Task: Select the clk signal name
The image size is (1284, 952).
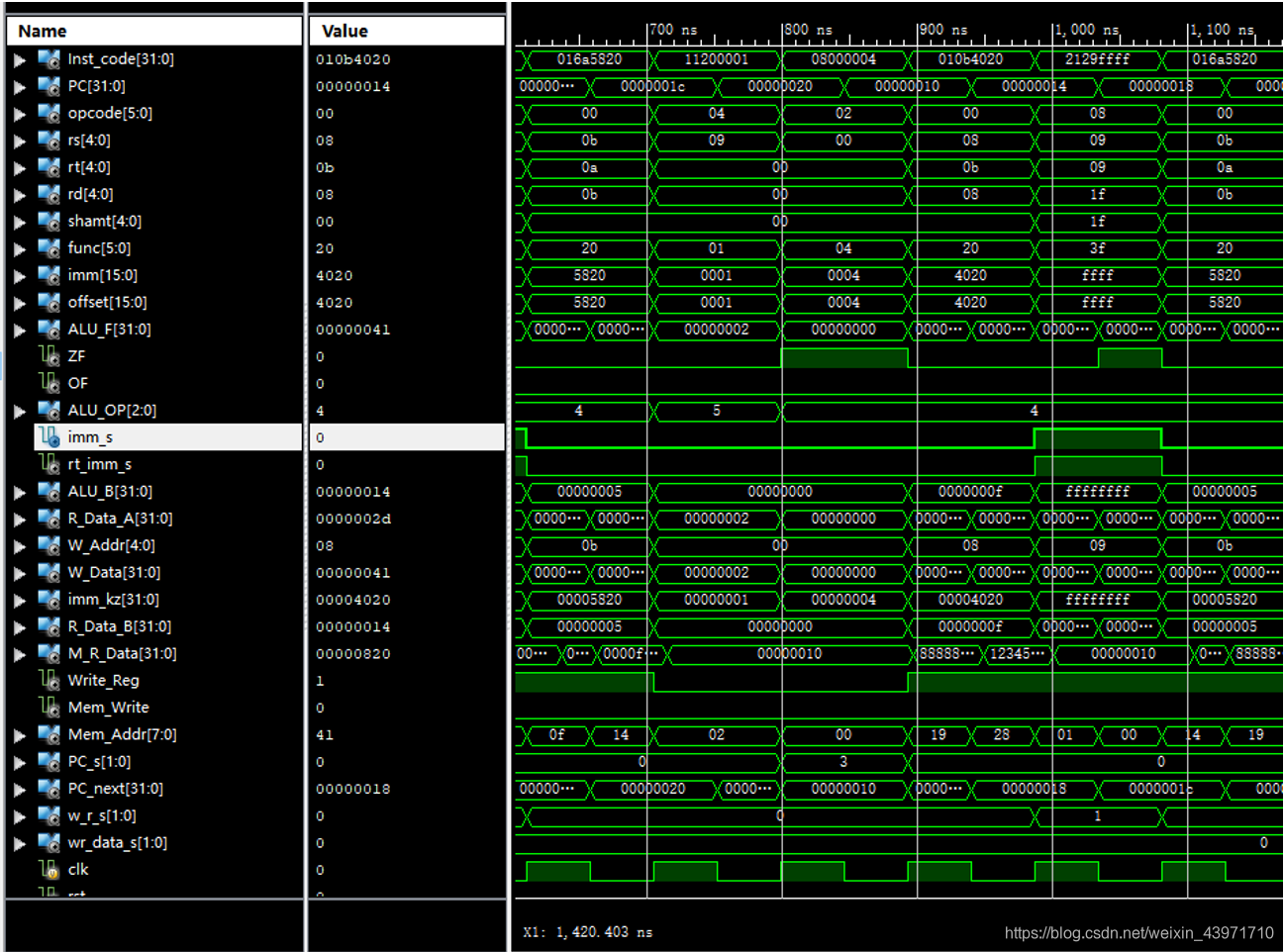Action: tap(78, 870)
